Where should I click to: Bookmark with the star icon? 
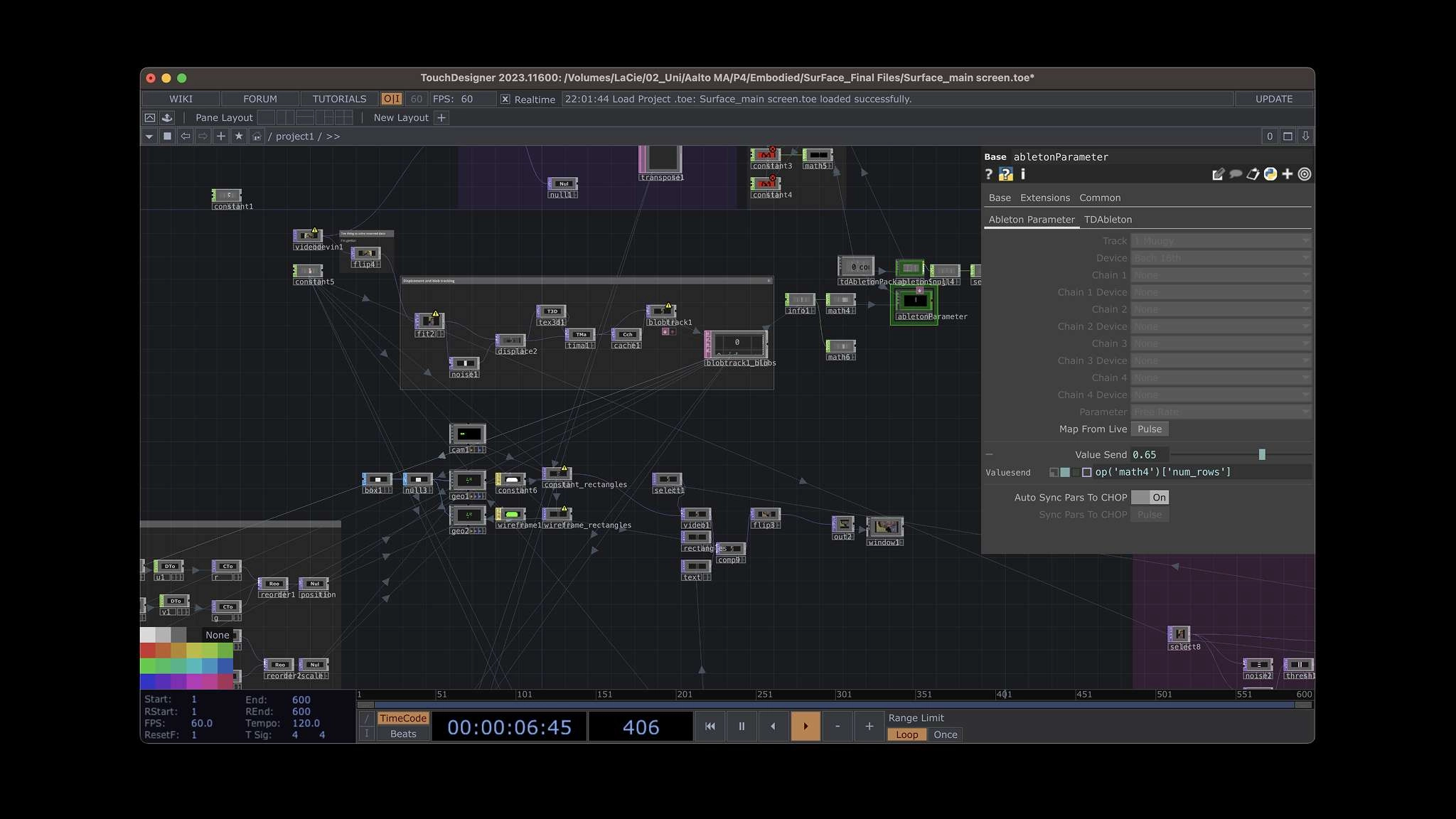tap(239, 136)
